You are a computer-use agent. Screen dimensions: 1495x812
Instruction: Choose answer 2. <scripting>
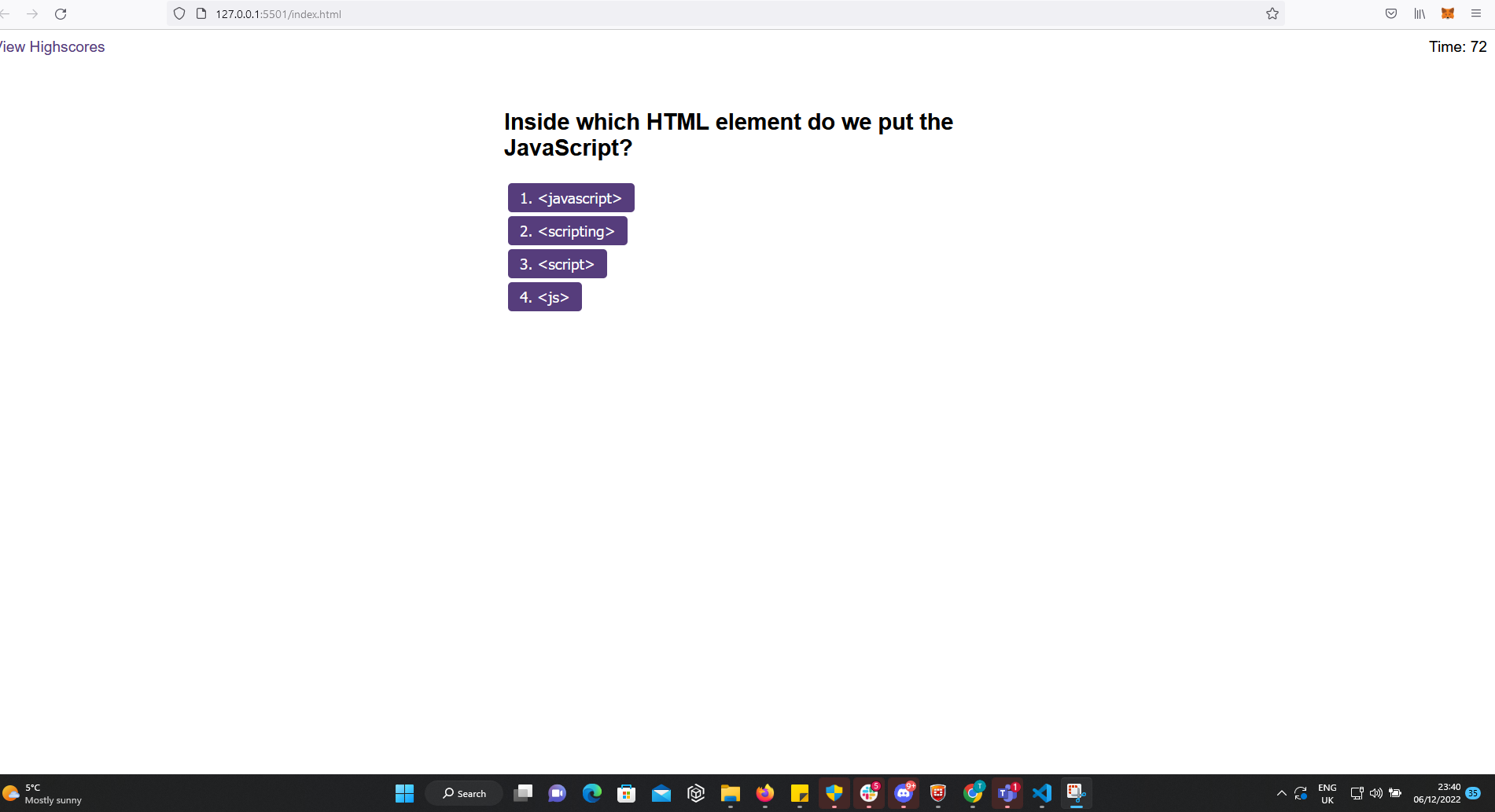coord(568,231)
